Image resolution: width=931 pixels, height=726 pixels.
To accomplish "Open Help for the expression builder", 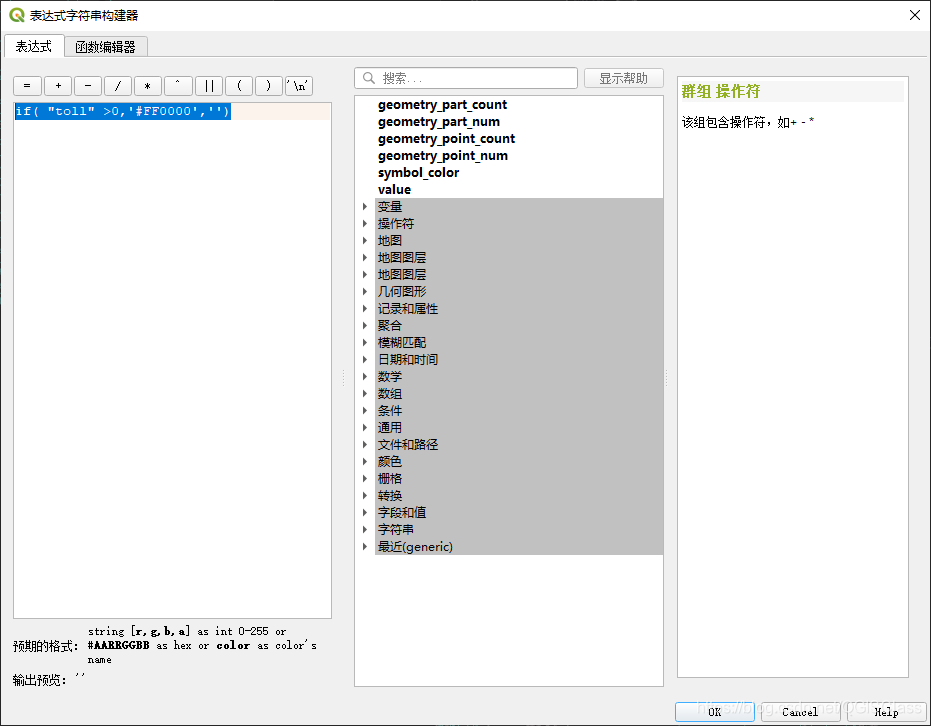I will (x=886, y=712).
